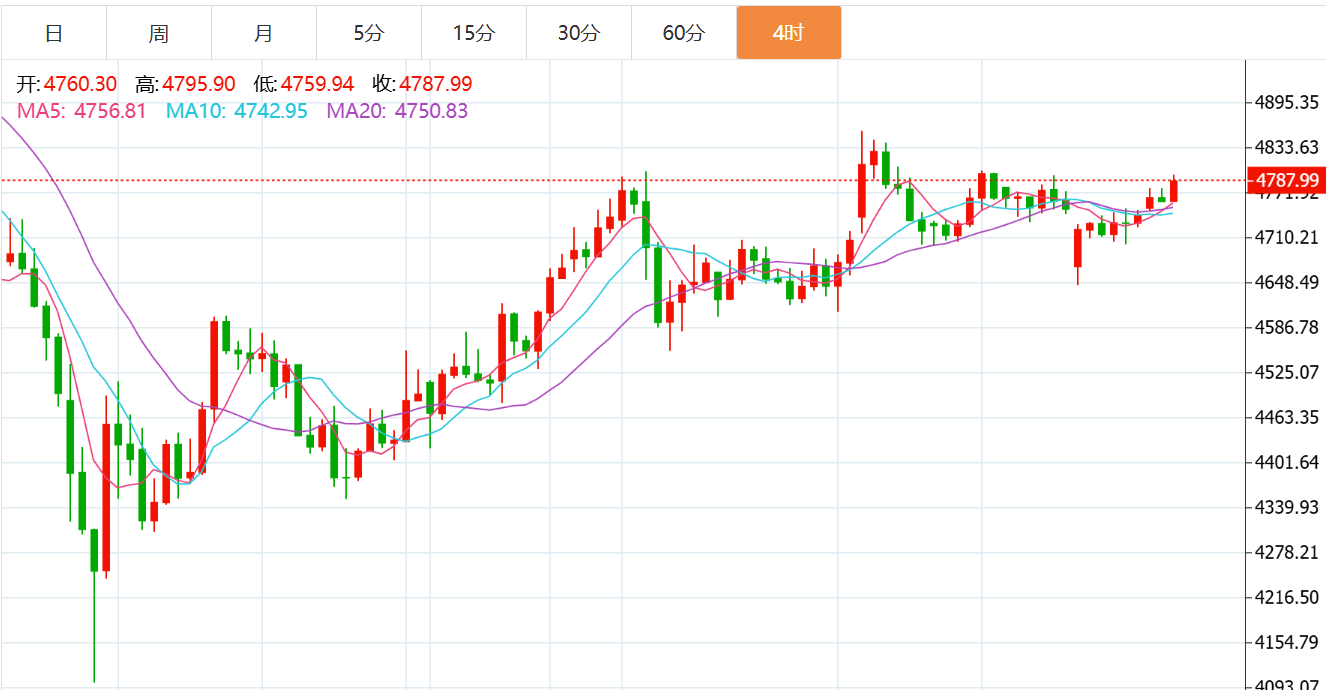Image resolution: width=1326 pixels, height=690 pixels.
Task: Click the opening price value 4760.30
Action: tap(80, 84)
